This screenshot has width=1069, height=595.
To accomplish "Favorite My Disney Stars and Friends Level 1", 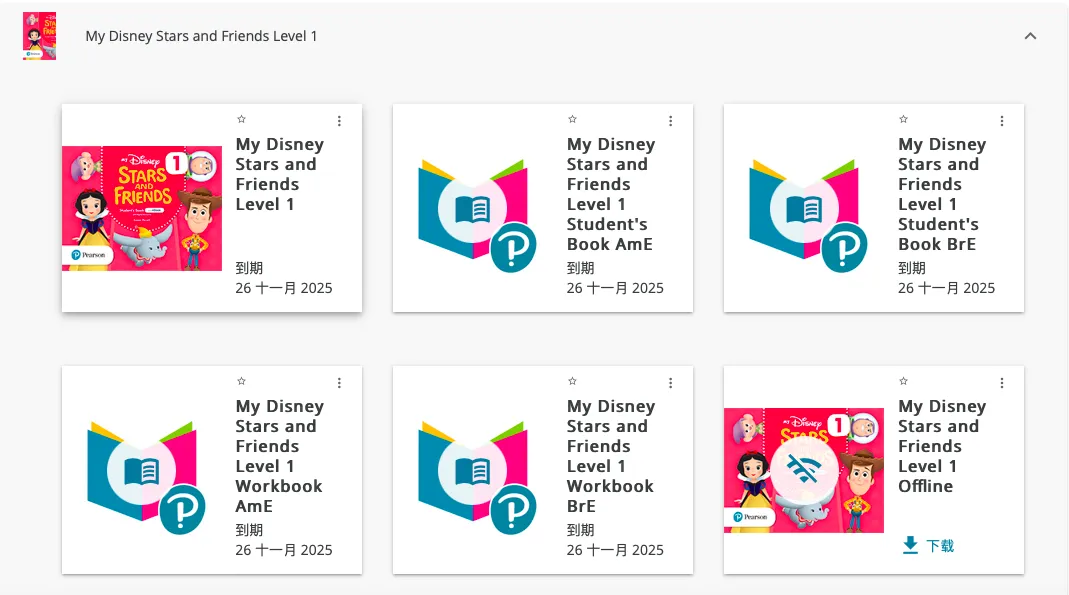I will point(241,119).
